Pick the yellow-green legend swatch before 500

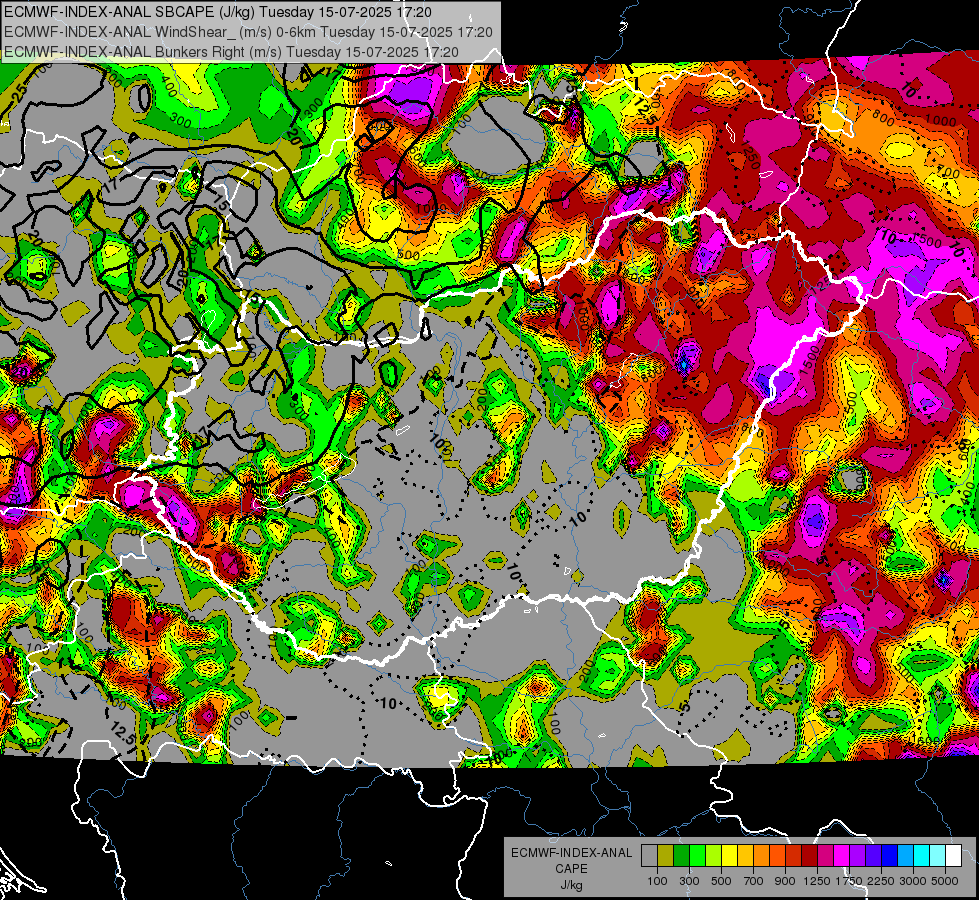point(713,855)
